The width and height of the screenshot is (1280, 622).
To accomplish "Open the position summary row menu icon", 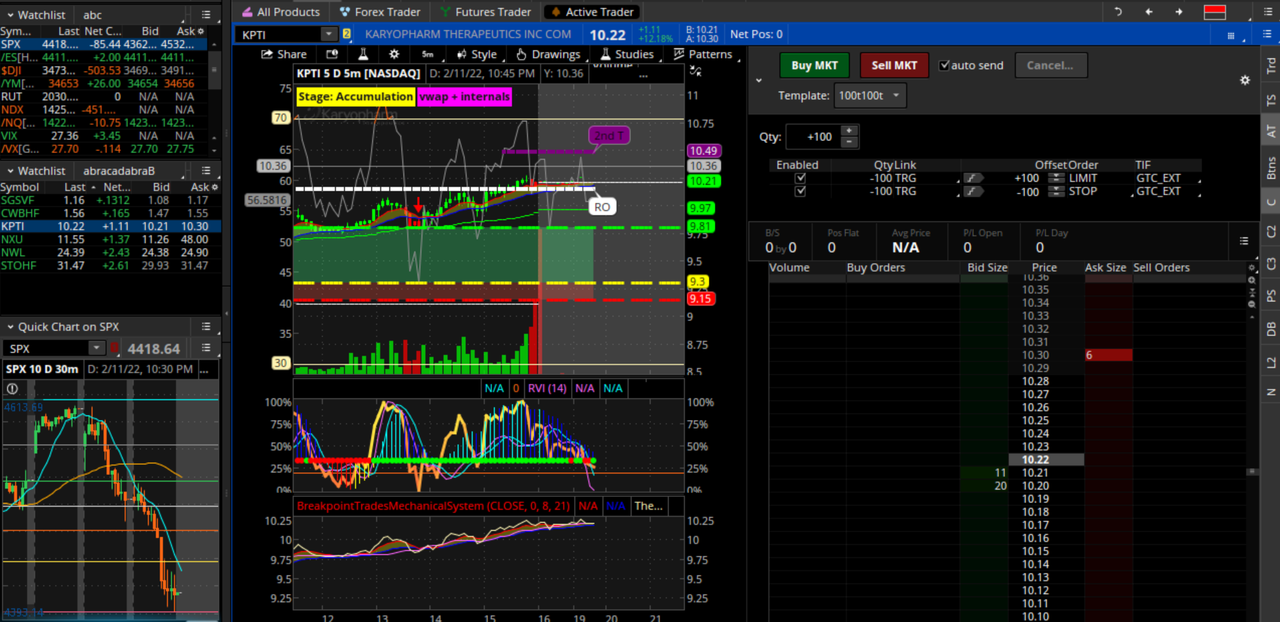I will point(1244,241).
